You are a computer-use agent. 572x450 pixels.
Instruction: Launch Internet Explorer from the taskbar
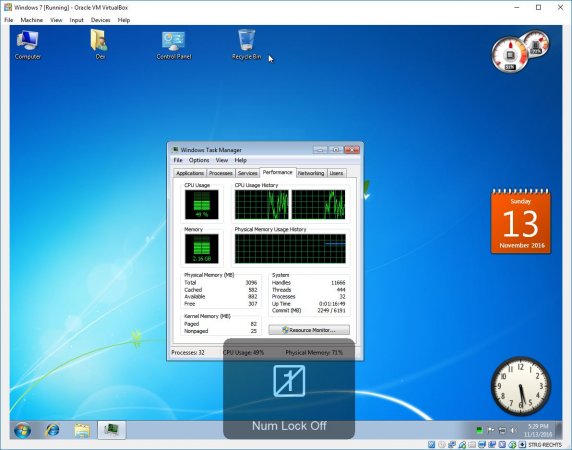tap(52, 430)
